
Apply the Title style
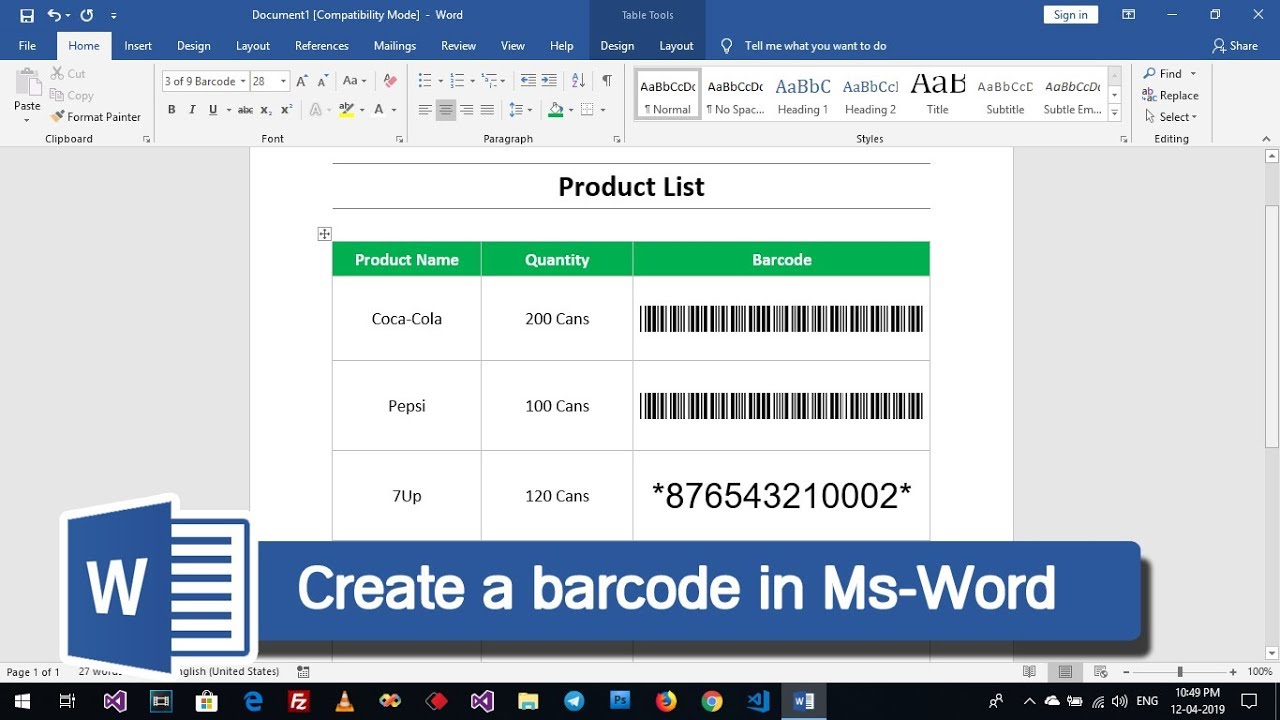(937, 95)
